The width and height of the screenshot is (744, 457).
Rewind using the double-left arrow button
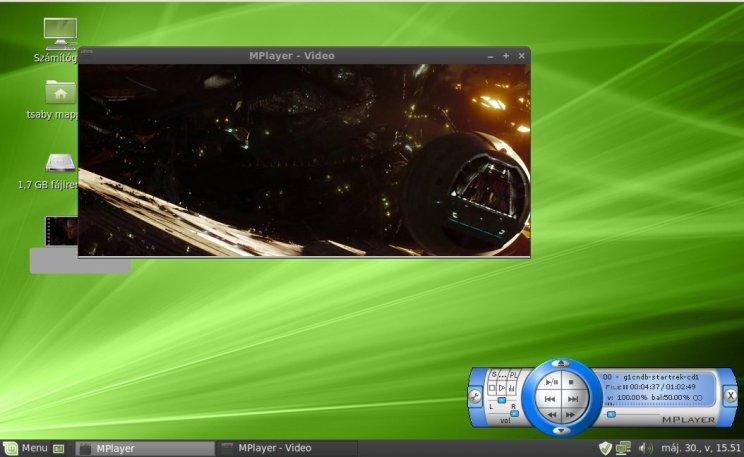click(552, 415)
